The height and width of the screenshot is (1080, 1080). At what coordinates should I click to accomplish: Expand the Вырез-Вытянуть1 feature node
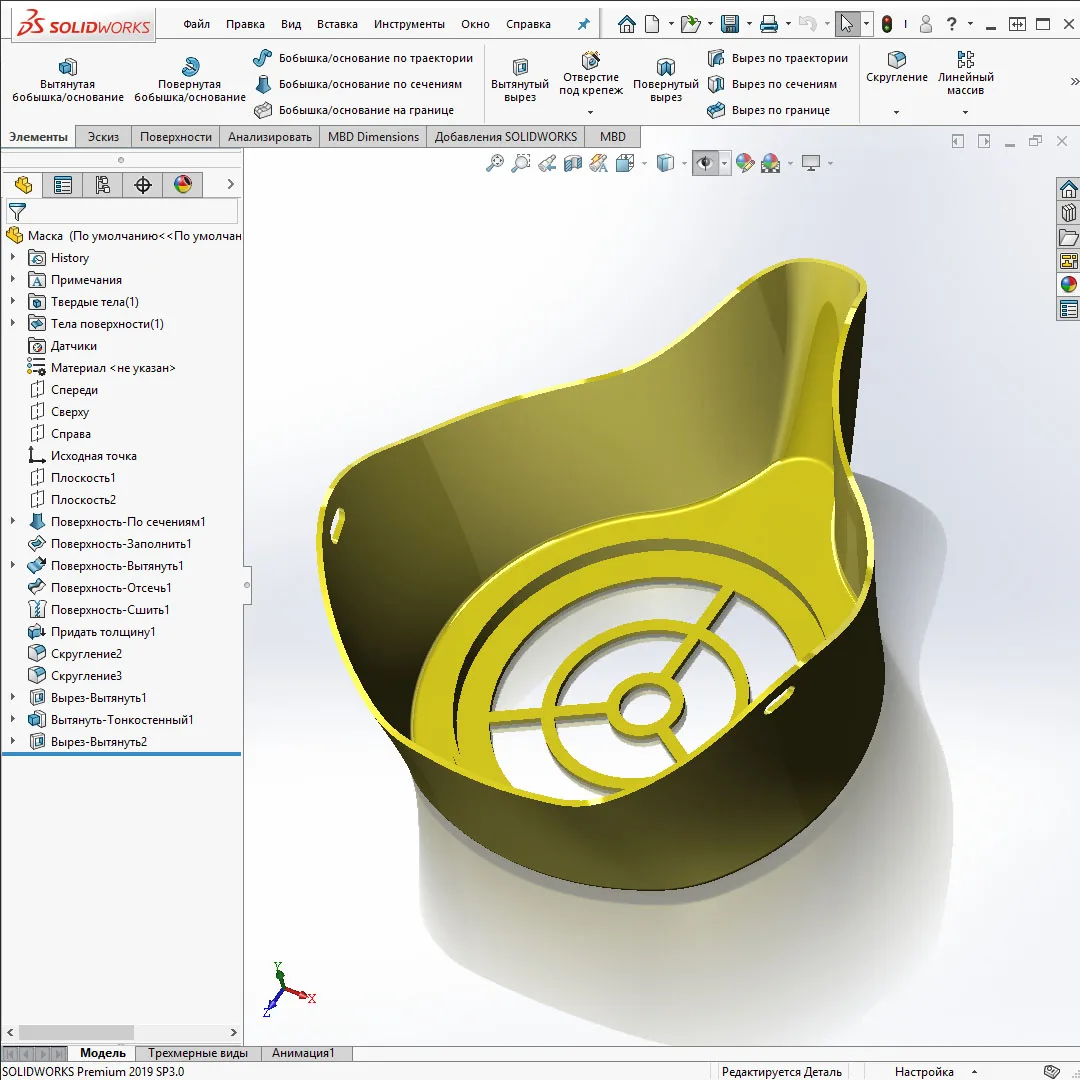13,698
